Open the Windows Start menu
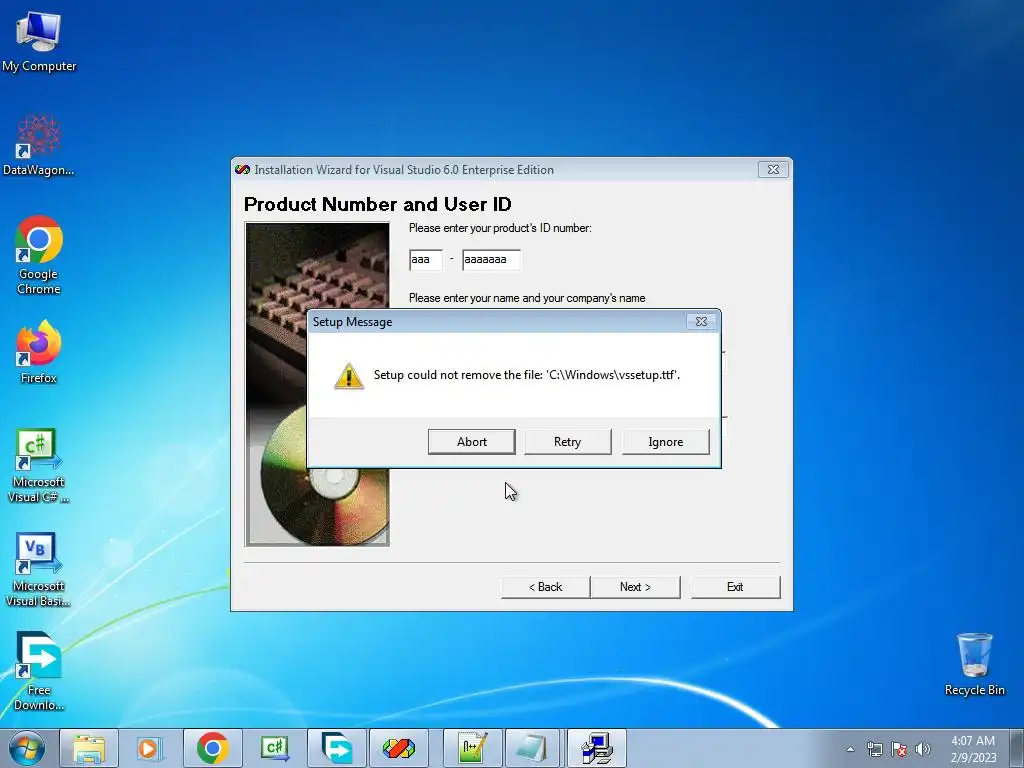 tap(27, 748)
